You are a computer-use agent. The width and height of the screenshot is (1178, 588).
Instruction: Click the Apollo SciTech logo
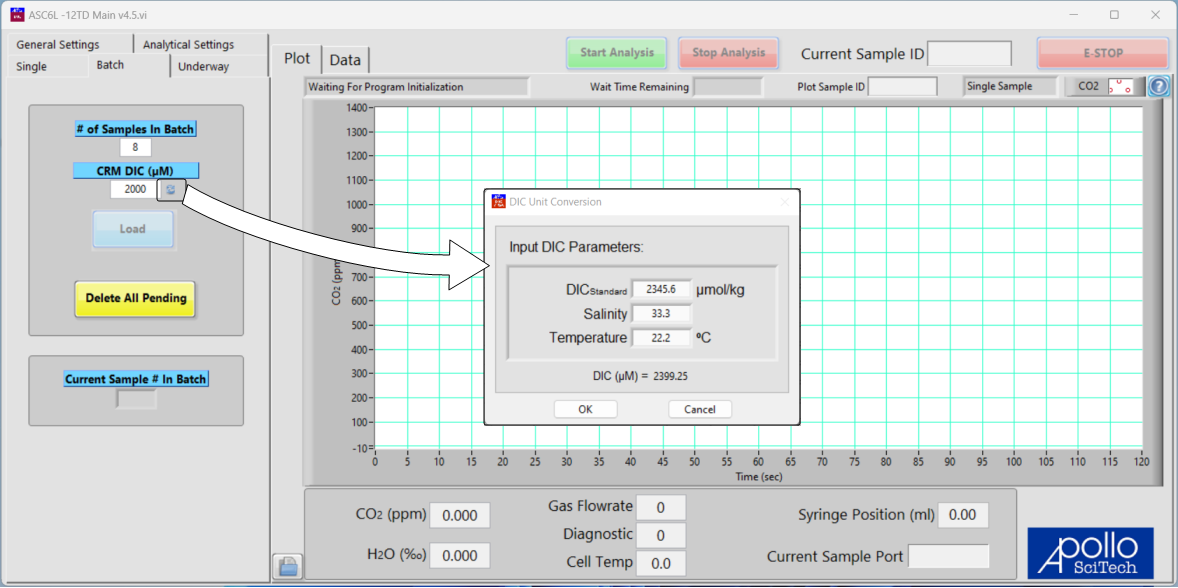tap(1090, 552)
